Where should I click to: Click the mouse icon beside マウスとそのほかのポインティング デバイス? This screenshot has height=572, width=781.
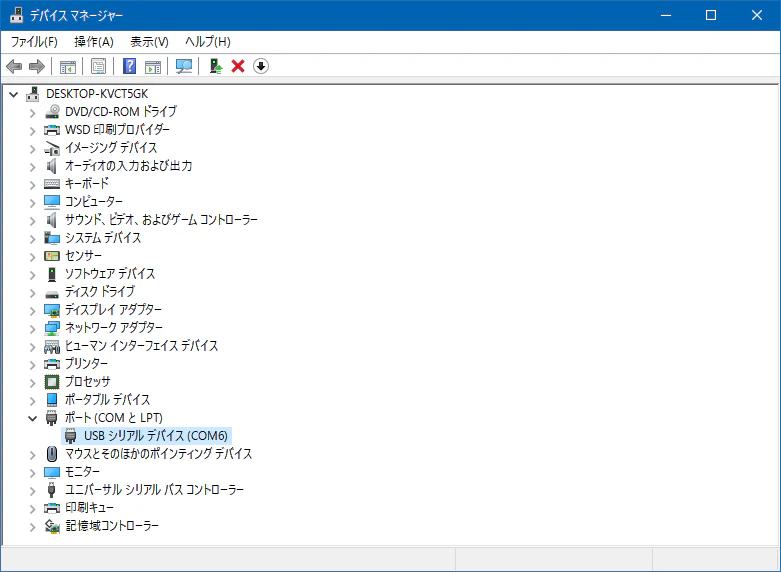pos(52,454)
